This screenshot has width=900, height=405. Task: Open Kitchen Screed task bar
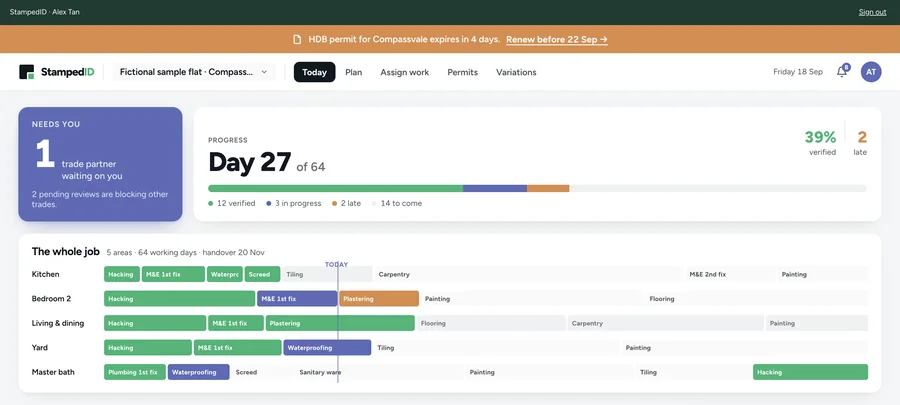tap(262, 274)
